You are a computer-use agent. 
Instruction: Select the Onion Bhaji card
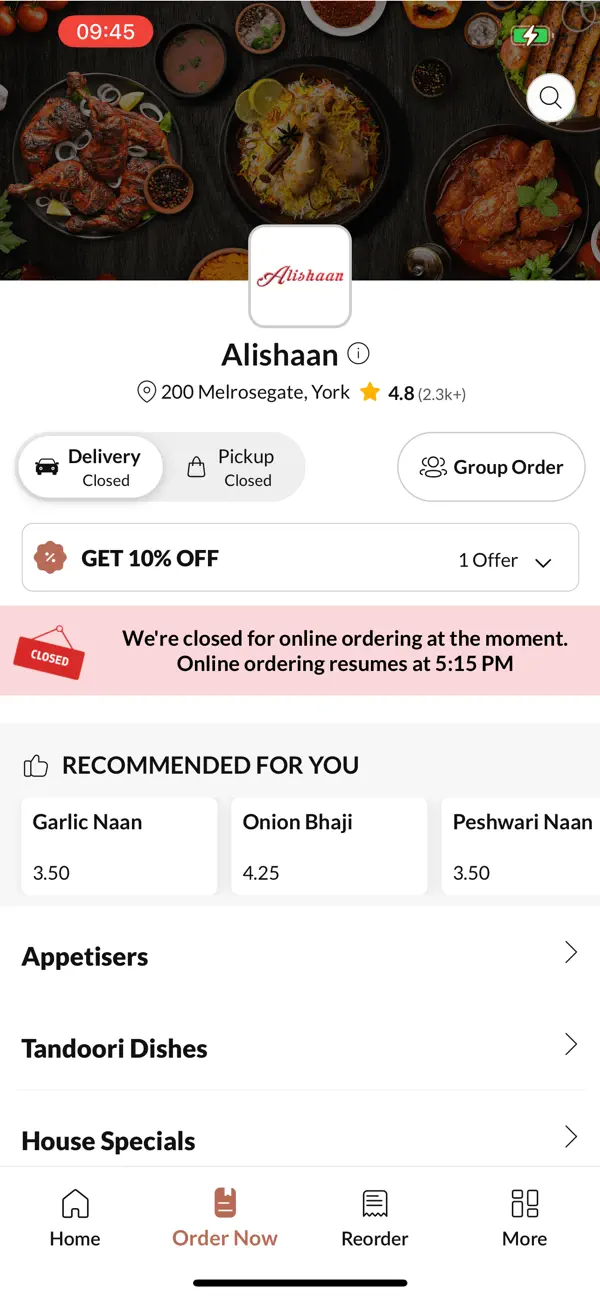(x=329, y=846)
